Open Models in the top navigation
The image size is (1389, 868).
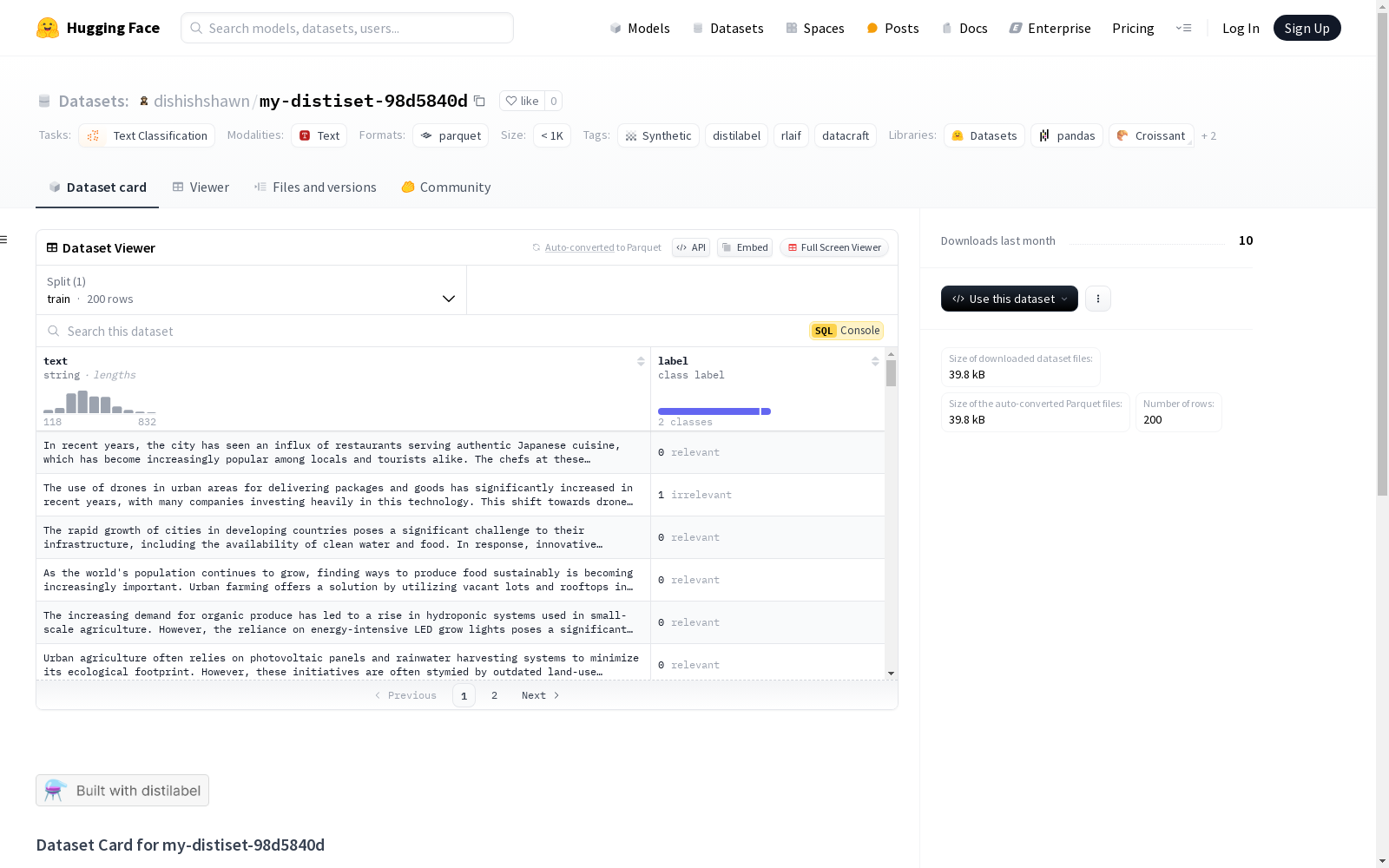coord(640,28)
